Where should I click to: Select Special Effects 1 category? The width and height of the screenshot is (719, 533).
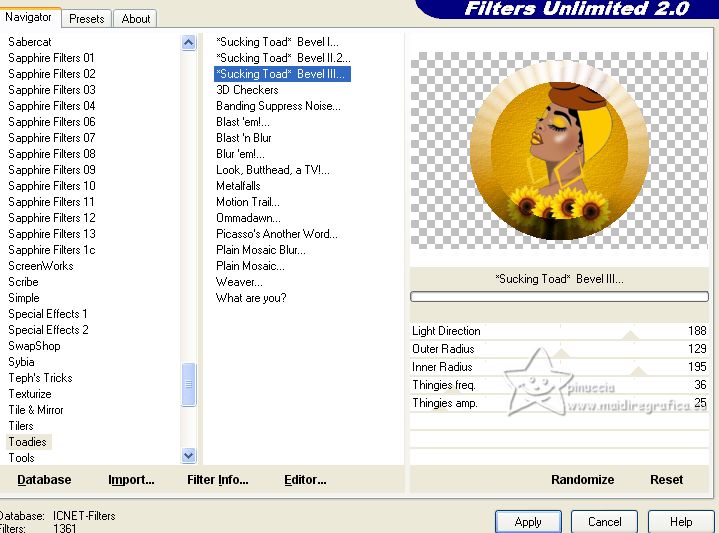(x=48, y=314)
